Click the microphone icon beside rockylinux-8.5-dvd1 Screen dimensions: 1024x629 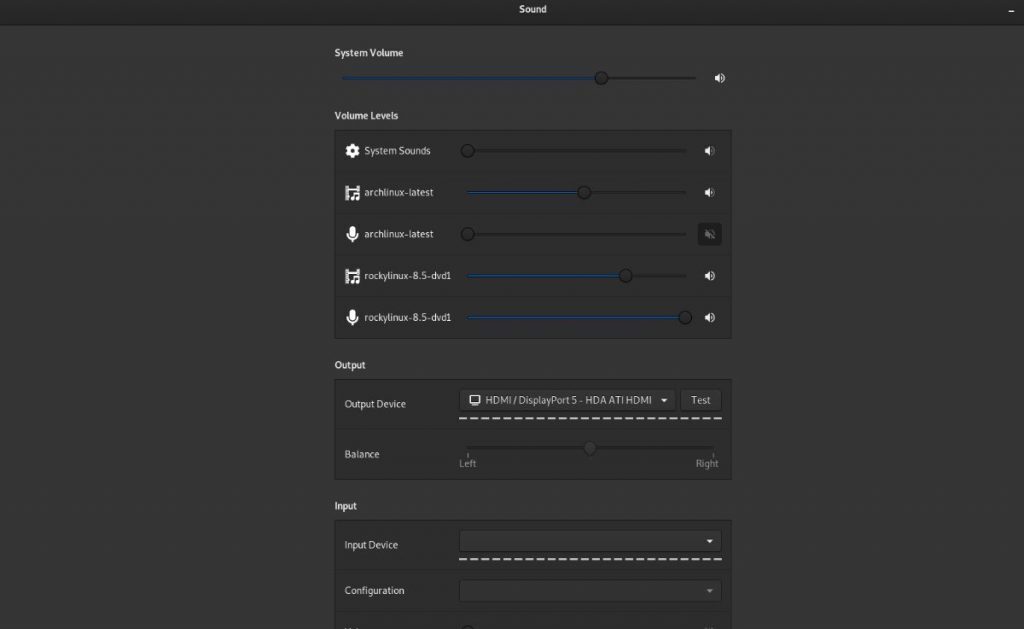tap(352, 317)
